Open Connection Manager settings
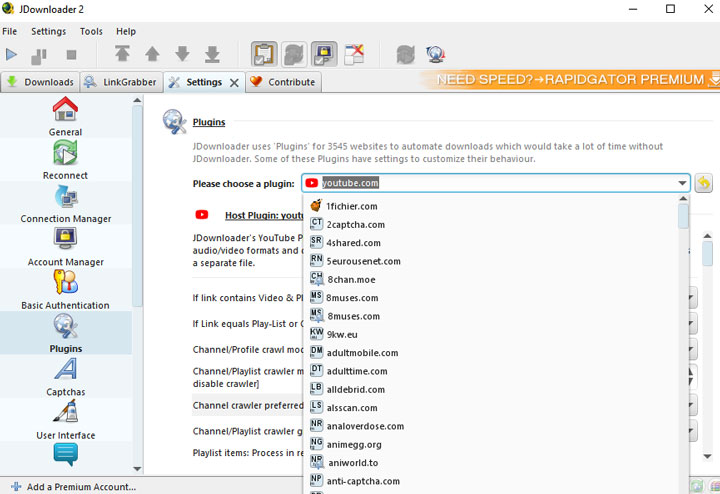This screenshot has width=720, height=494. [x=65, y=203]
